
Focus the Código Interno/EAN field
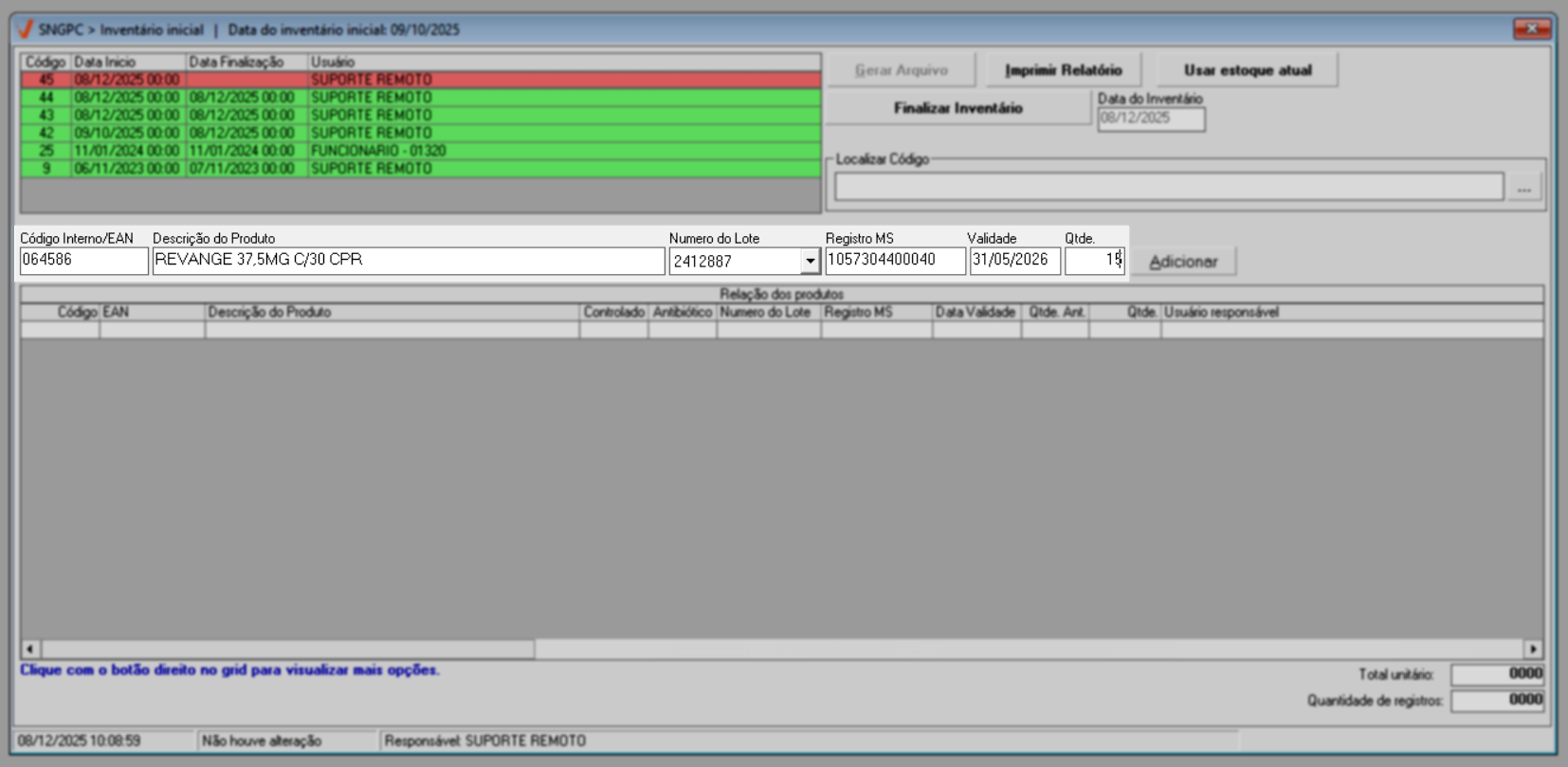click(83, 261)
